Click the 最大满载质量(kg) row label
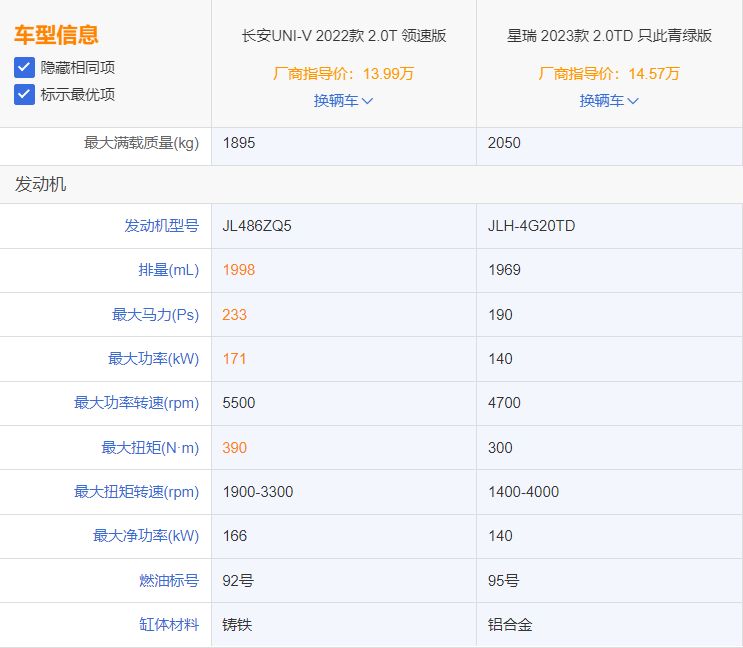The width and height of the screenshot is (743, 648). [142, 143]
